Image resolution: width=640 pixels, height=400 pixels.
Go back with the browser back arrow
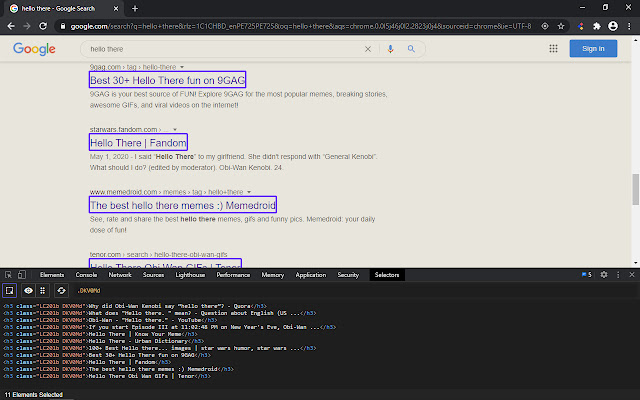[x=11, y=26]
